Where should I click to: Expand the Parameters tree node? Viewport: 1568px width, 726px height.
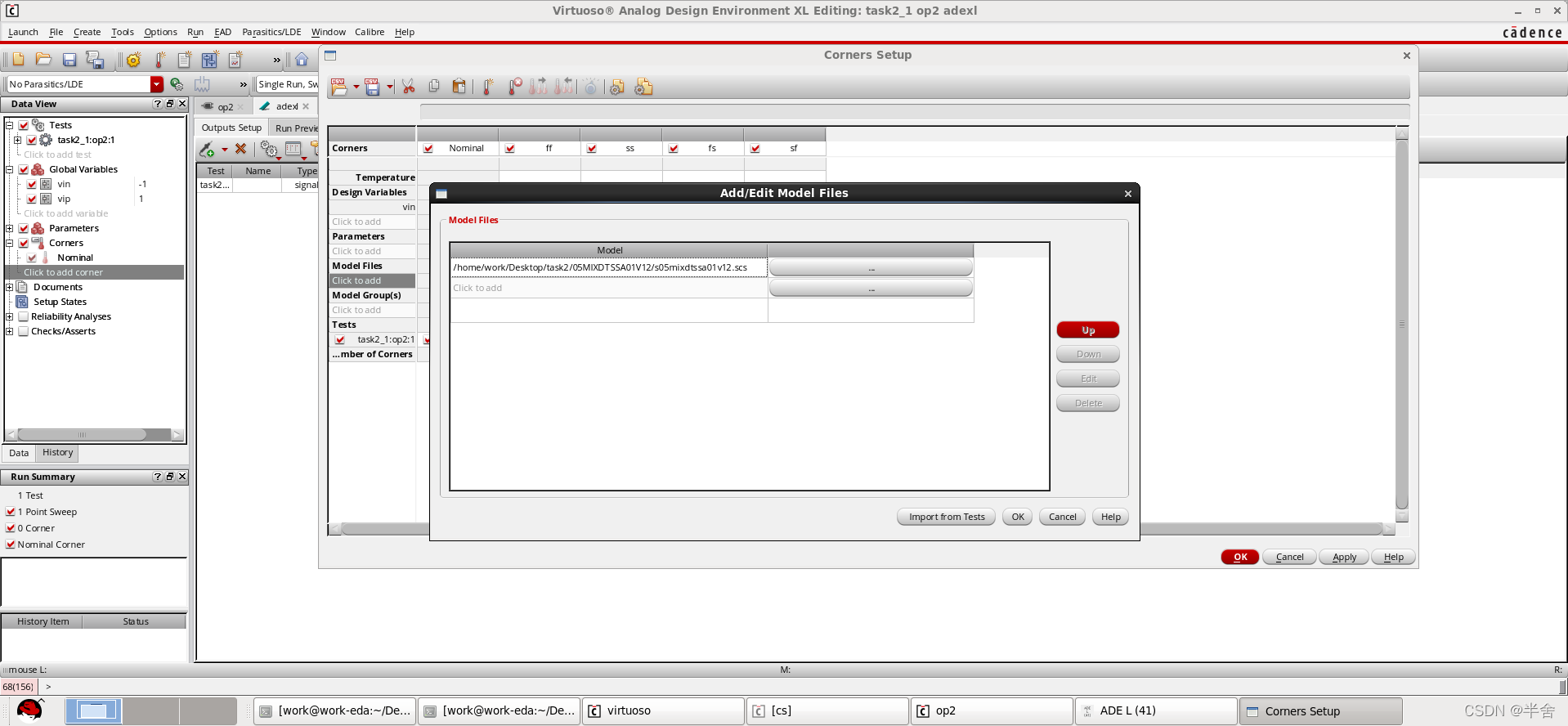(10, 228)
